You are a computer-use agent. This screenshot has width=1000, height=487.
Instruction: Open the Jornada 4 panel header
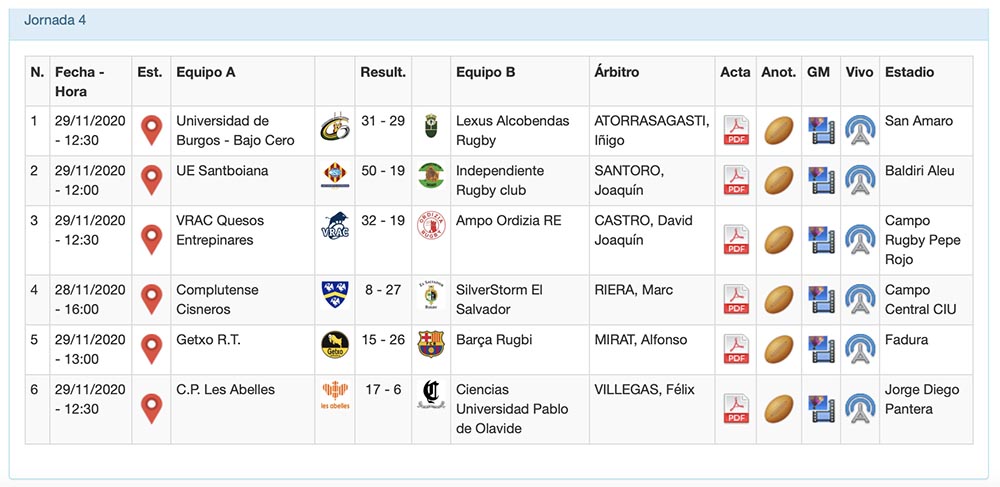pos(55,20)
